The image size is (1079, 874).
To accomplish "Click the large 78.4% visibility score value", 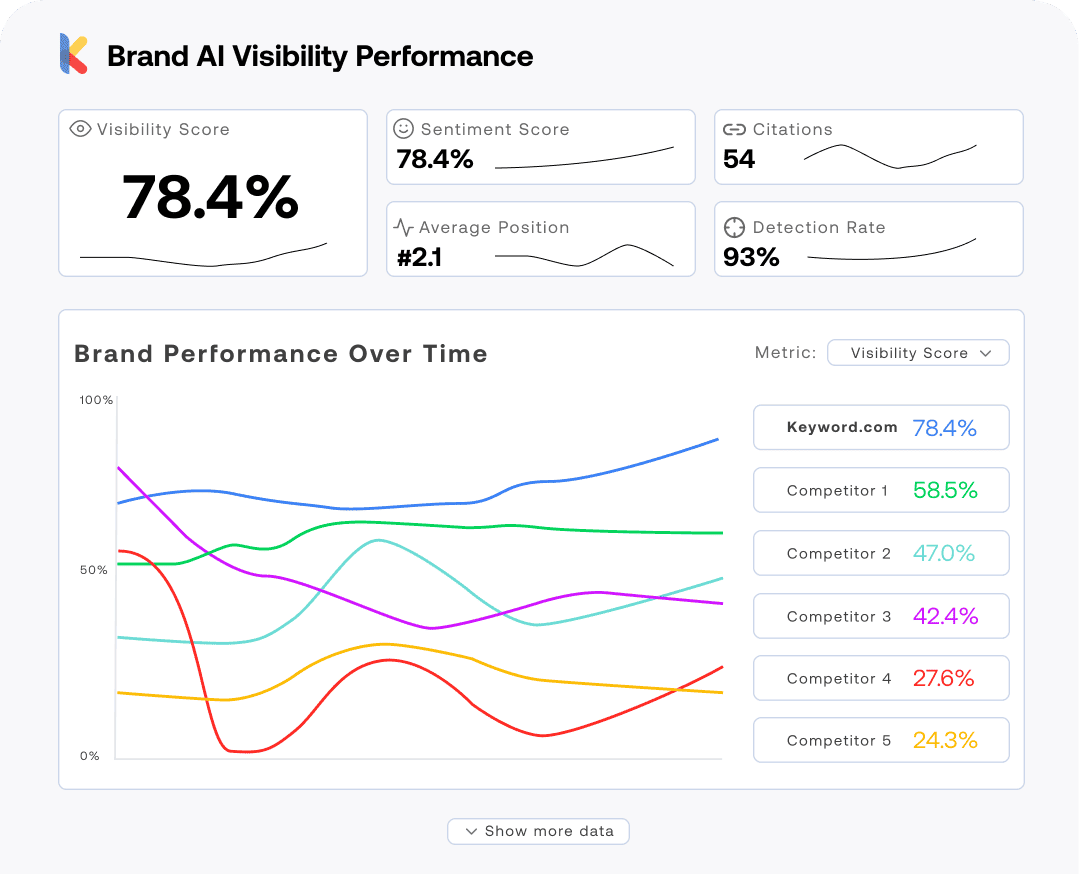I will (x=211, y=197).
